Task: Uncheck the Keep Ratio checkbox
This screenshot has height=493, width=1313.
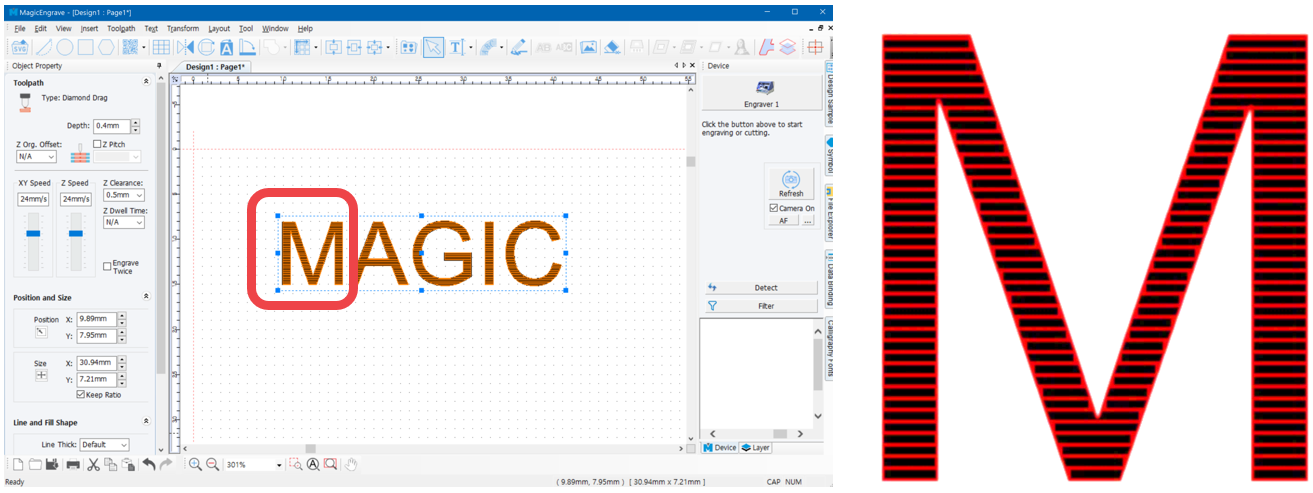Action: point(80,394)
